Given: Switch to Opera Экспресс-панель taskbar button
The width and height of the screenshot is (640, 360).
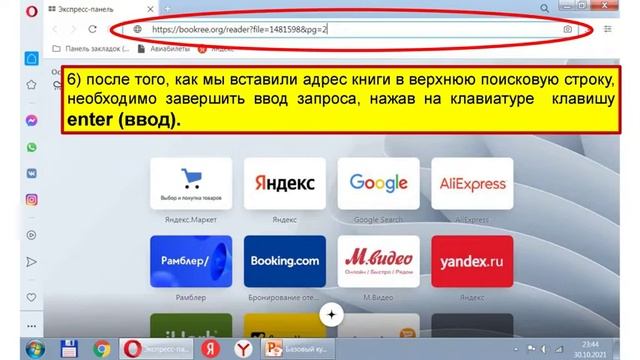Looking at the screenshot, I should coord(156,349).
